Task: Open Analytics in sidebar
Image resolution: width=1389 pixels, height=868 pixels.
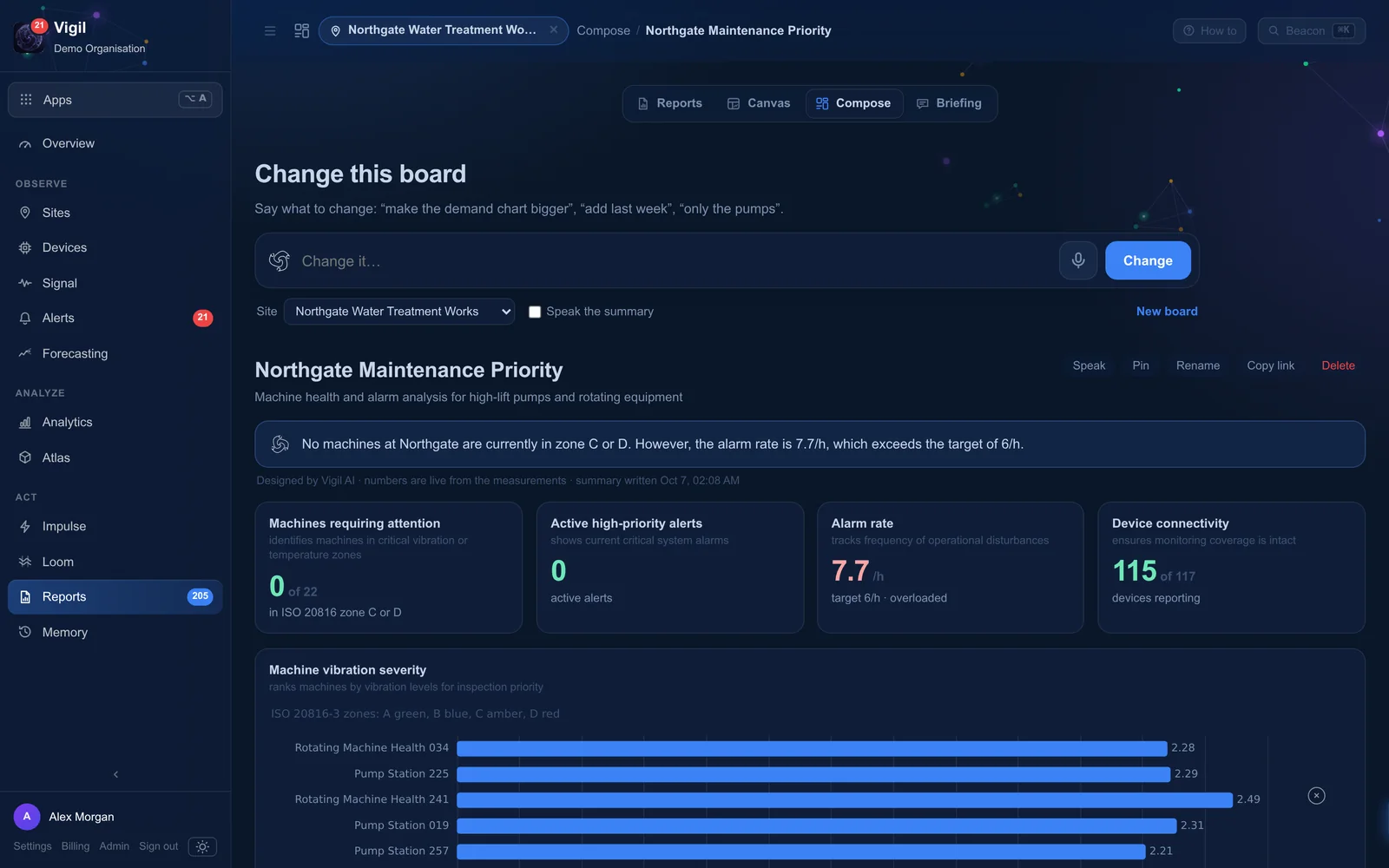Action: 115,422
